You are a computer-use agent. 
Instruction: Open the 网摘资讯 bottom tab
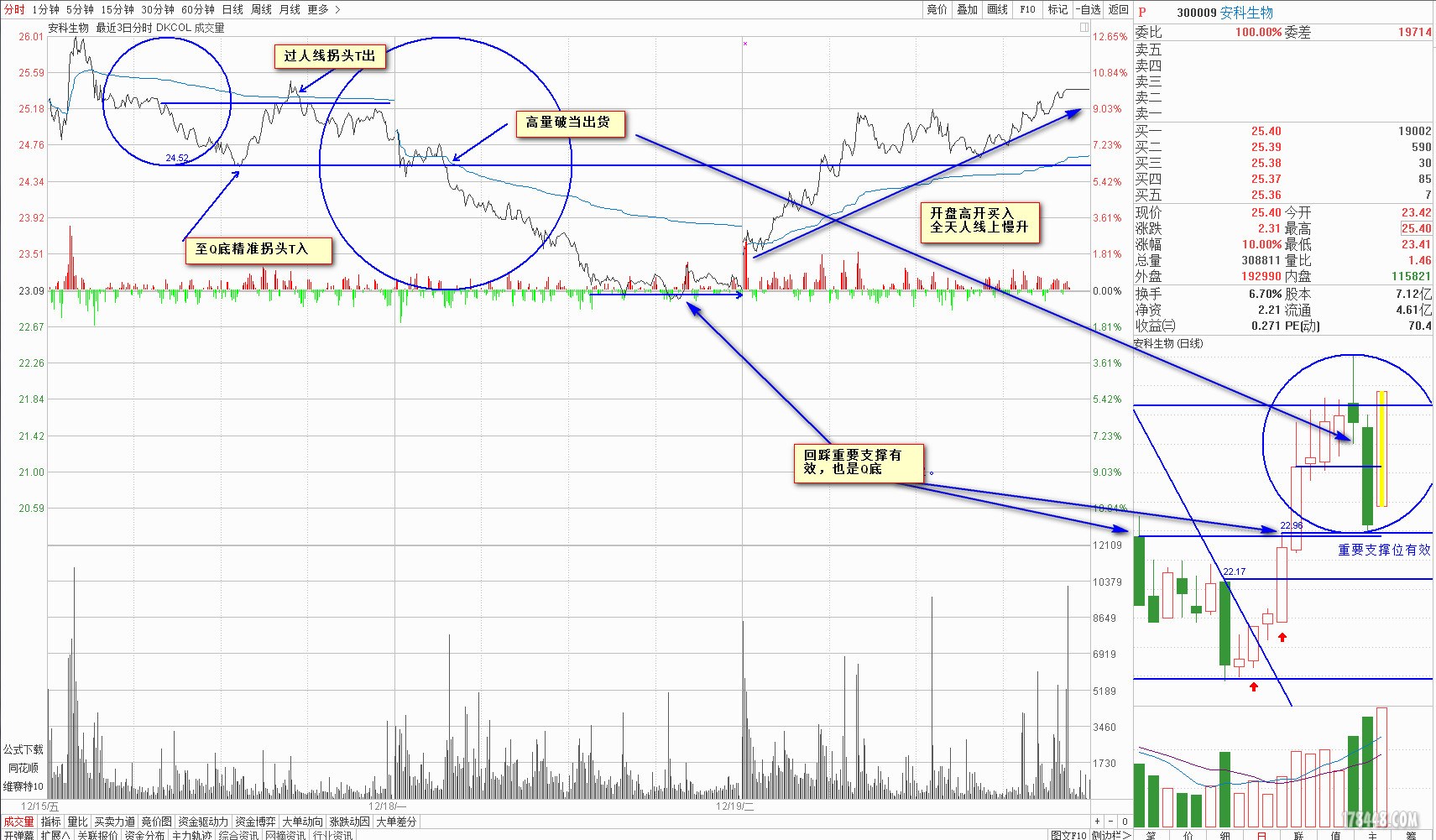pyautogui.click(x=285, y=835)
